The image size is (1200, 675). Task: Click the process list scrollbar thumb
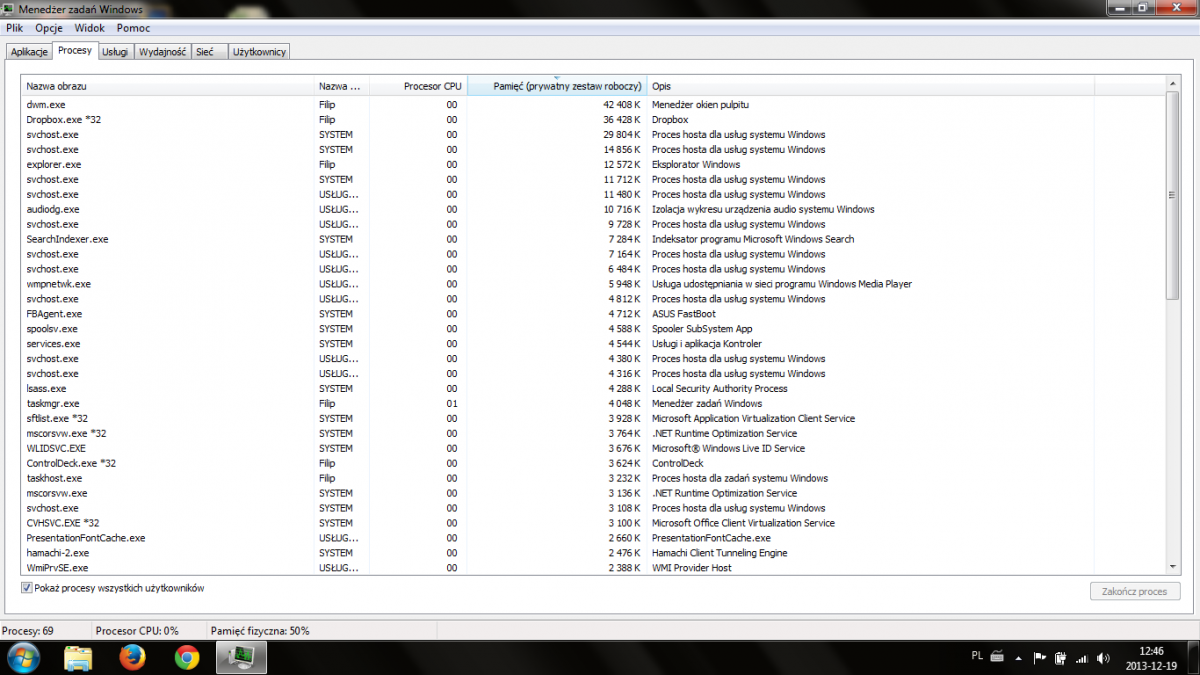(1172, 195)
